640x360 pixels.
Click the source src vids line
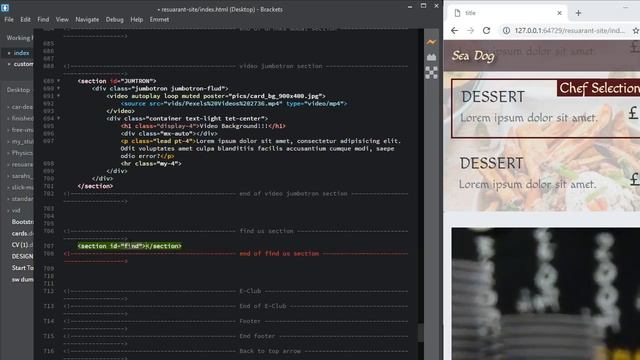(233, 104)
